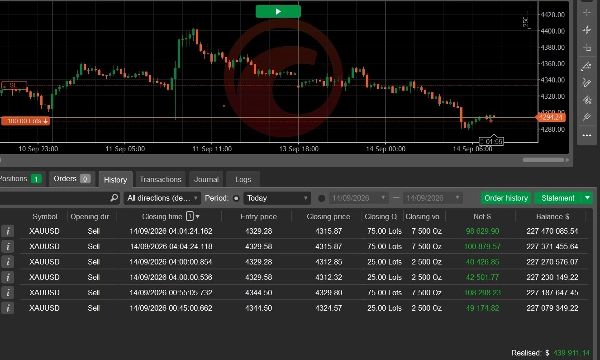Click net profit value 42 501.77
Screen dimensions: 600x360
[x=482, y=277]
